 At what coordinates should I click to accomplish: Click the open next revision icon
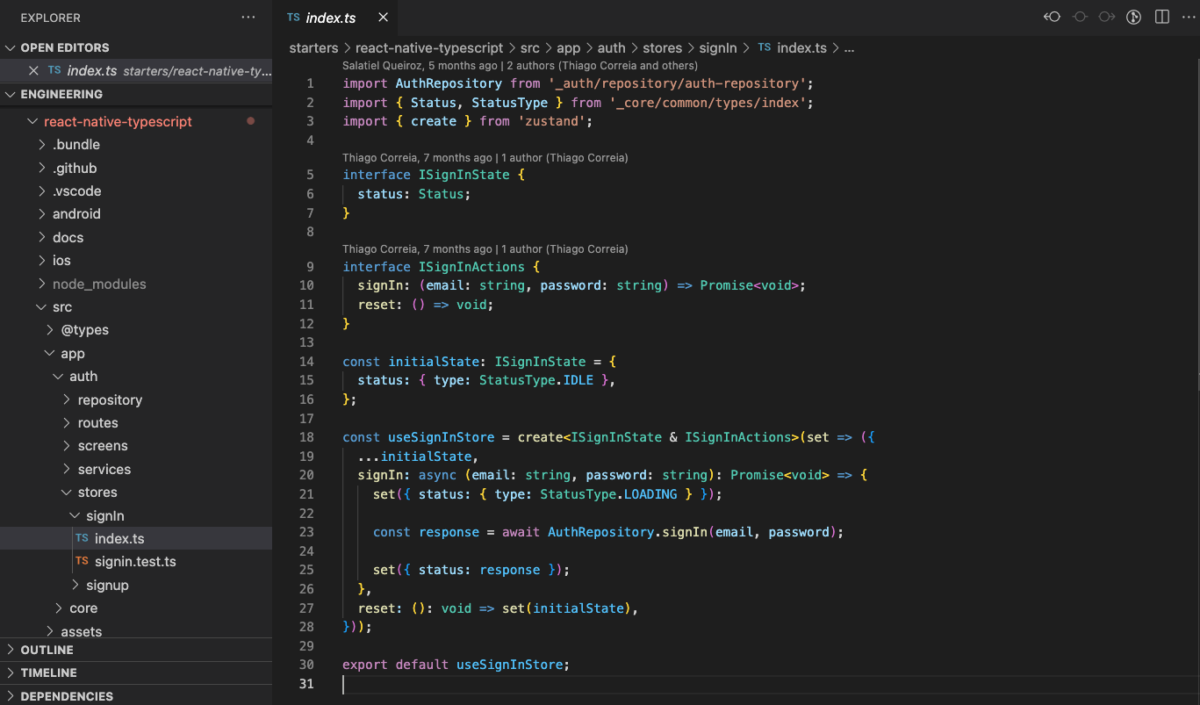(x=1107, y=17)
